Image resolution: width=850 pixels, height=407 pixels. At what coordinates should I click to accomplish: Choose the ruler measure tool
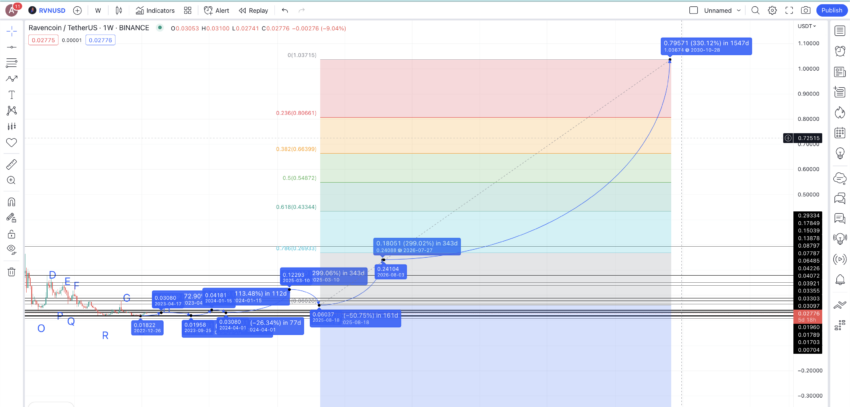(11, 164)
